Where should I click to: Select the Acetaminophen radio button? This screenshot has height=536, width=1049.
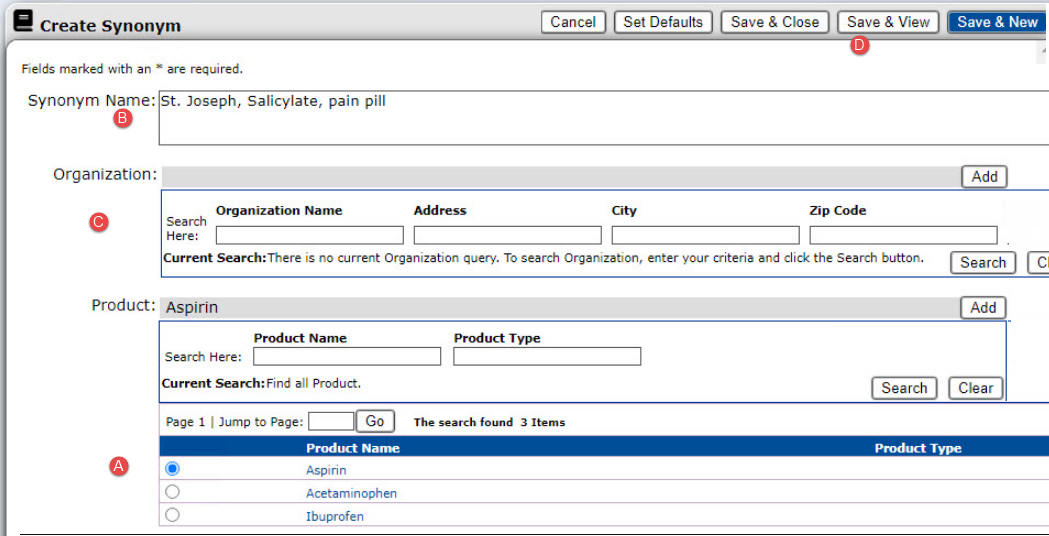[172, 492]
